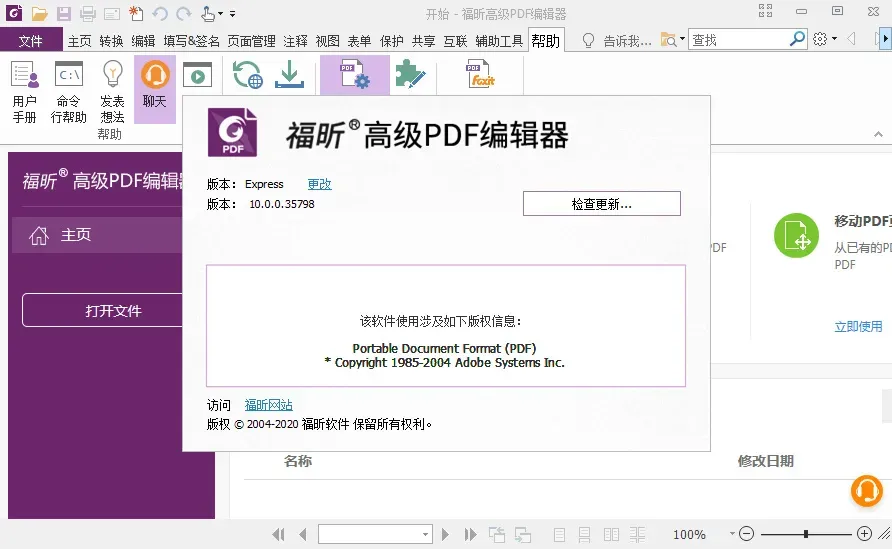Viewport: 892px width, 549px height.
Task: Sort by the 名称 column header
Action: [298, 461]
